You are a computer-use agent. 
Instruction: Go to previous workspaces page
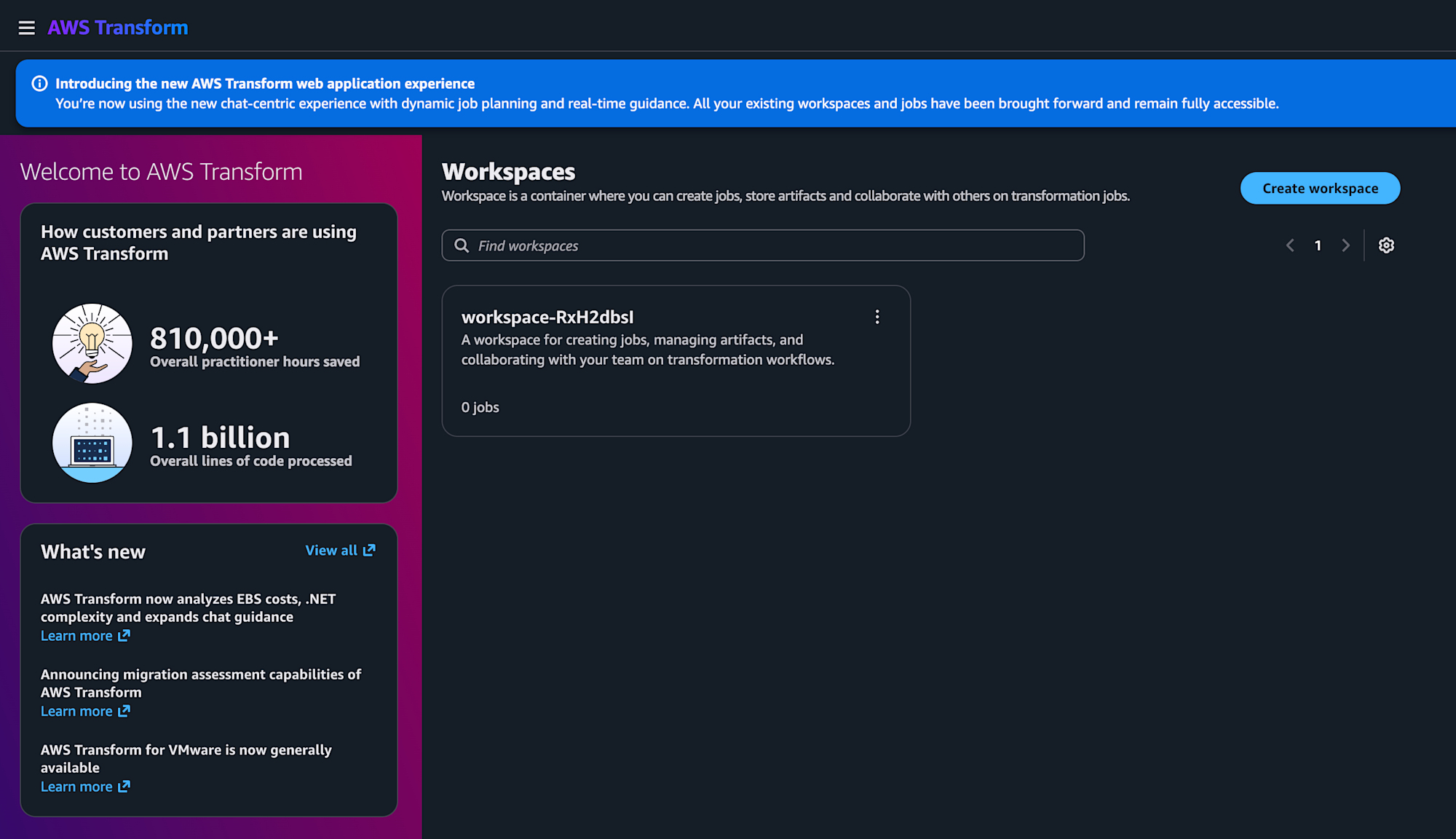pyautogui.click(x=1290, y=245)
